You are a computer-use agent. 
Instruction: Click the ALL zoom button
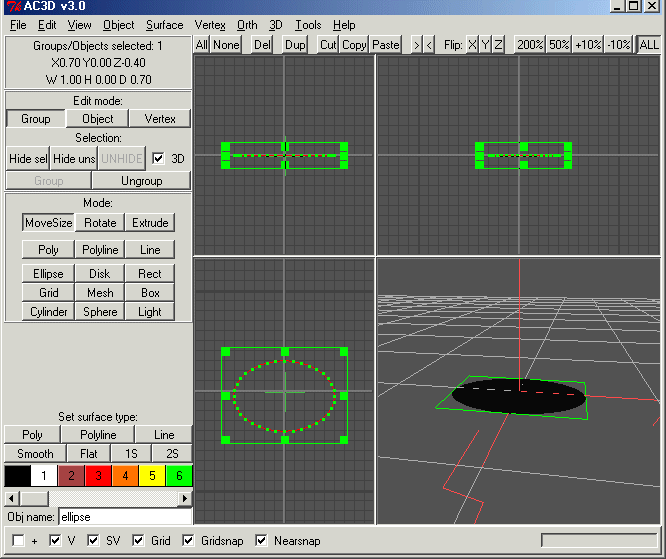649,45
